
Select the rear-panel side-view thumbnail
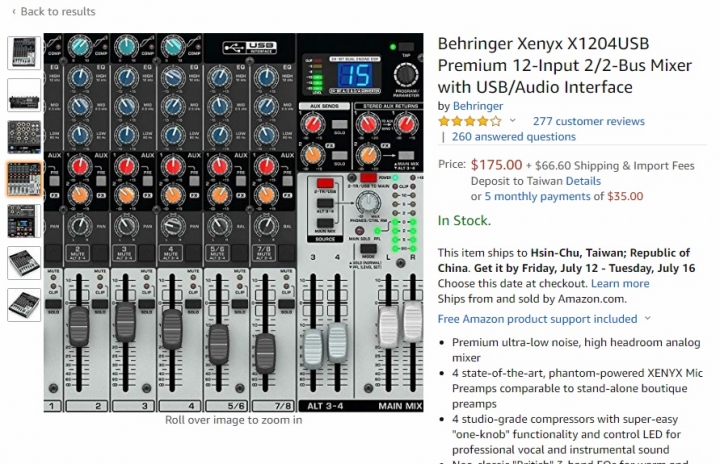(x=24, y=95)
